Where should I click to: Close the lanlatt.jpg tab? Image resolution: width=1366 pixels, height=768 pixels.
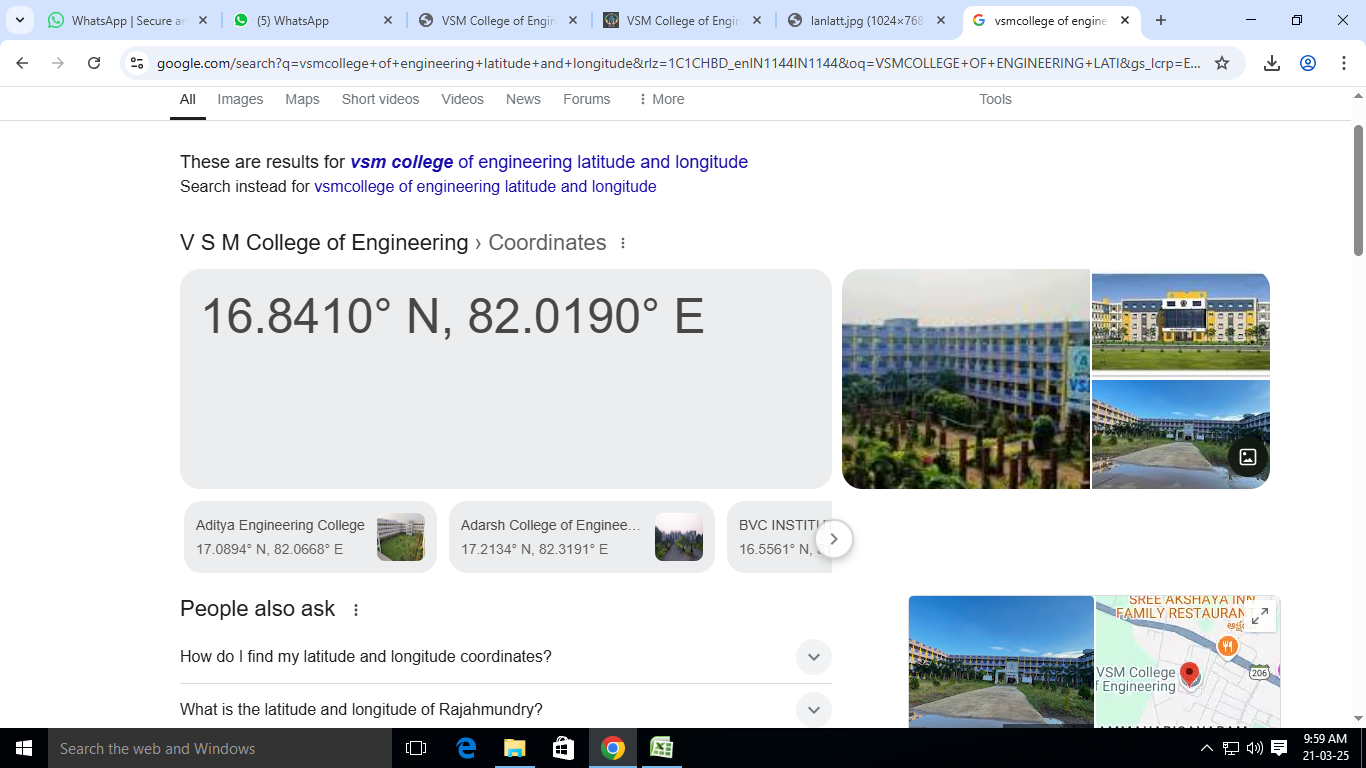point(941,20)
